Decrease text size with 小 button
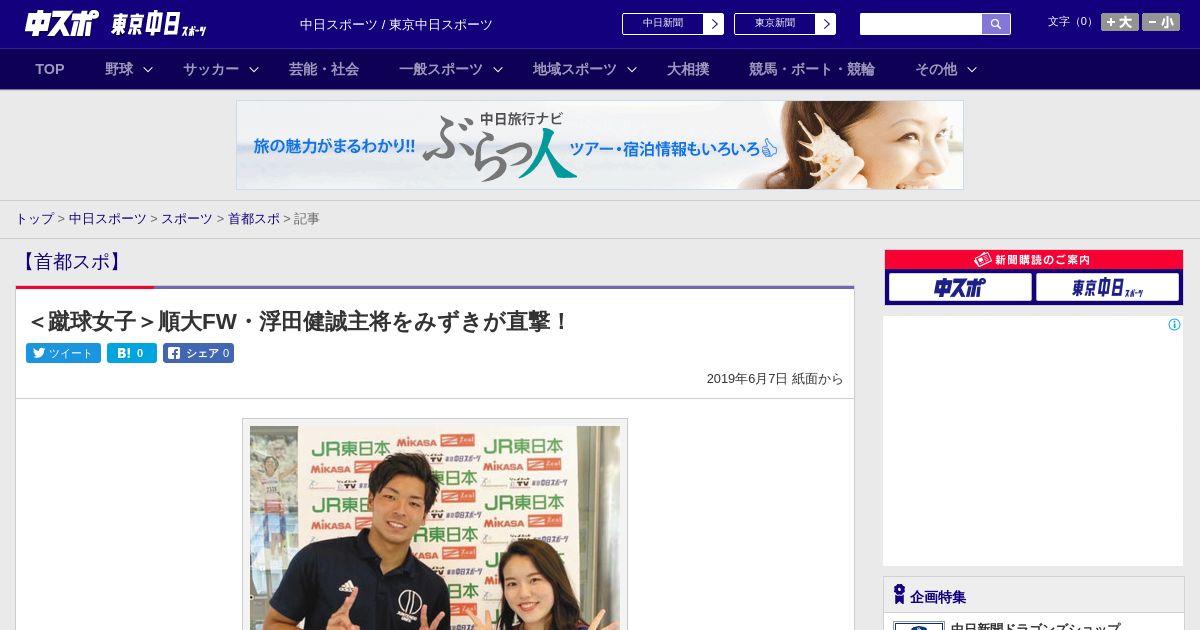 tap(1161, 22)
